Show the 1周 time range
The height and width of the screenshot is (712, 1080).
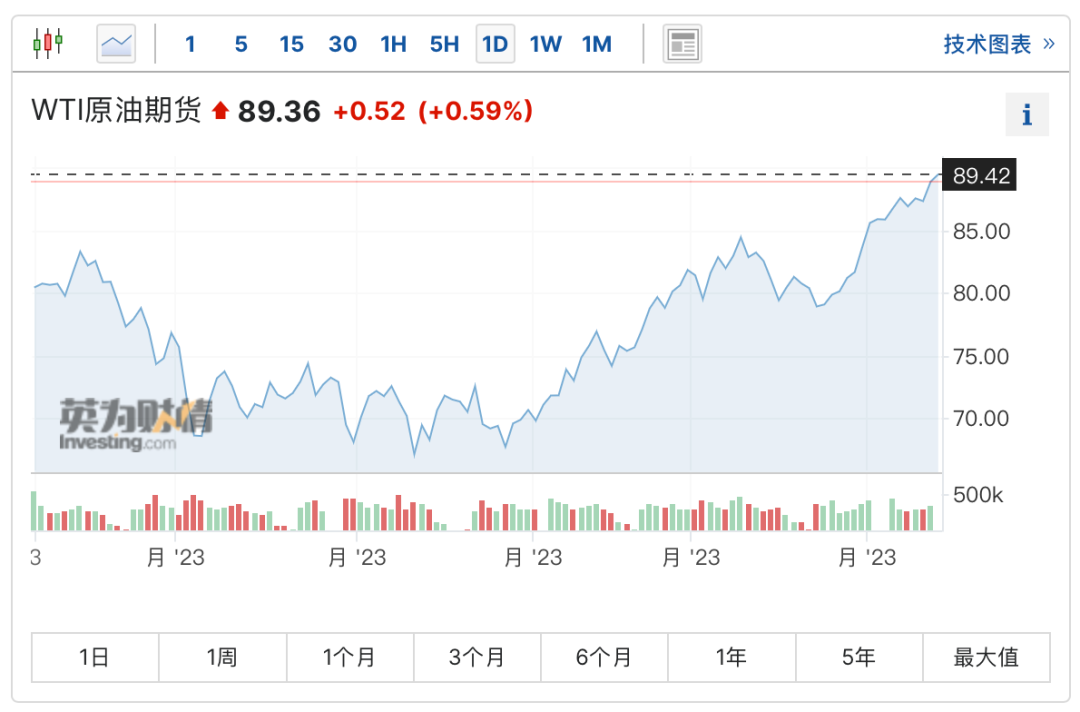(222, 658)
